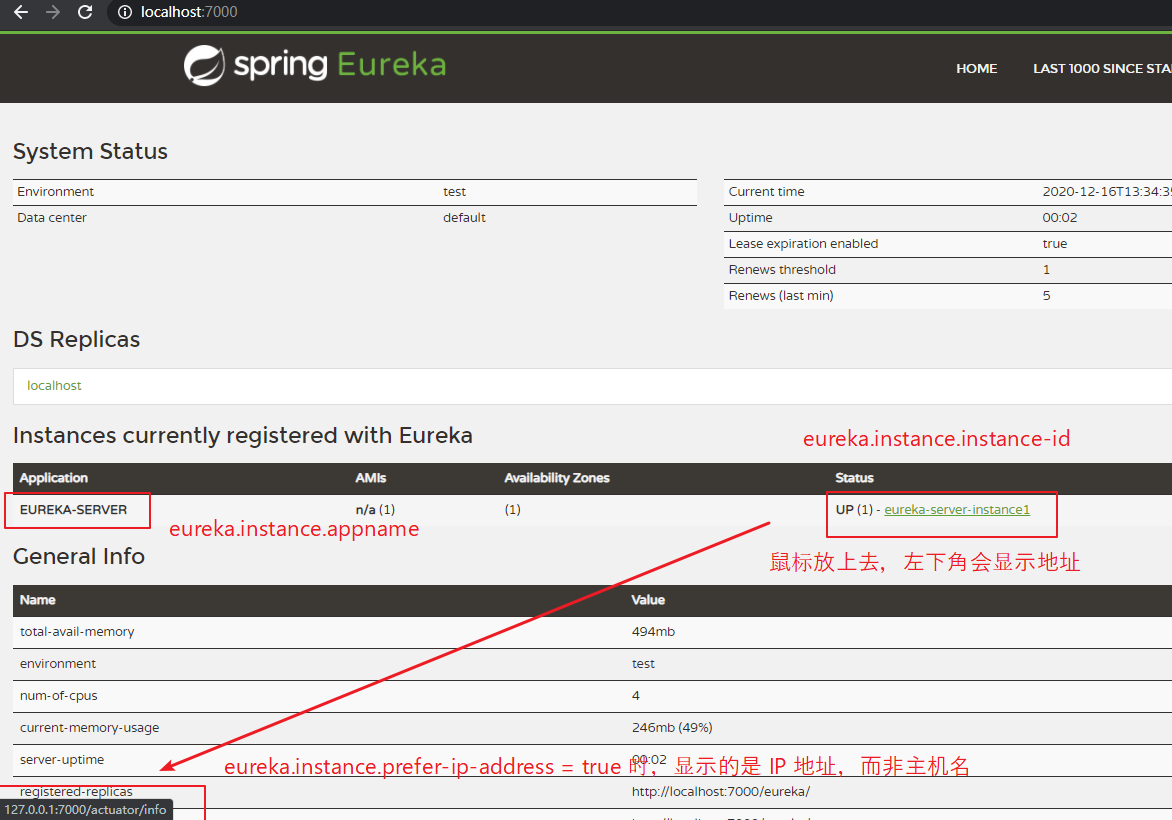The height and width of the screenshot is (820, 1172).
Task: Click the total-avail-memory row name
Action: pos(77,632)
